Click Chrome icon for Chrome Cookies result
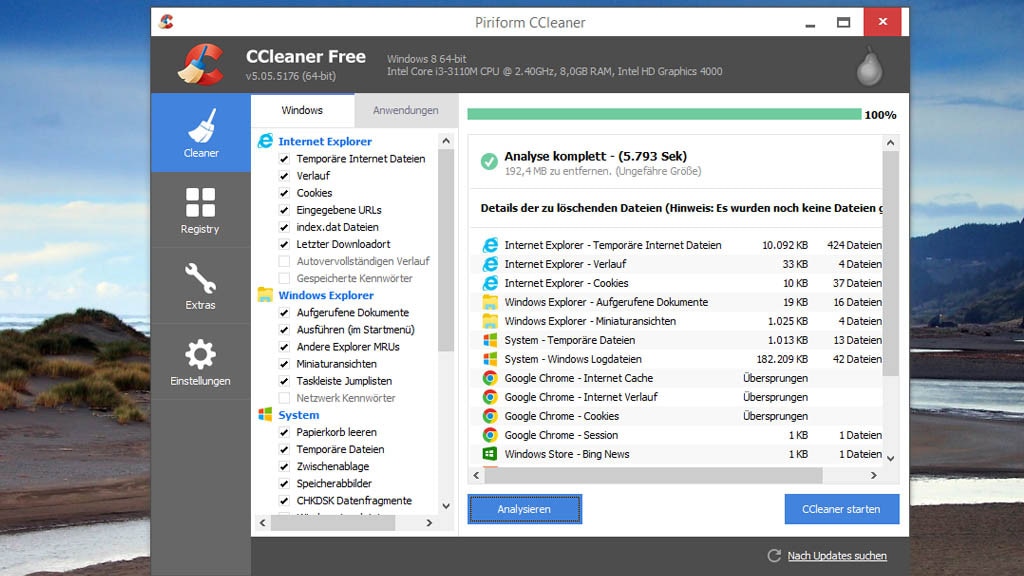Image resolution: width=1024 pixels, height=576 pixels. (490, 415)
